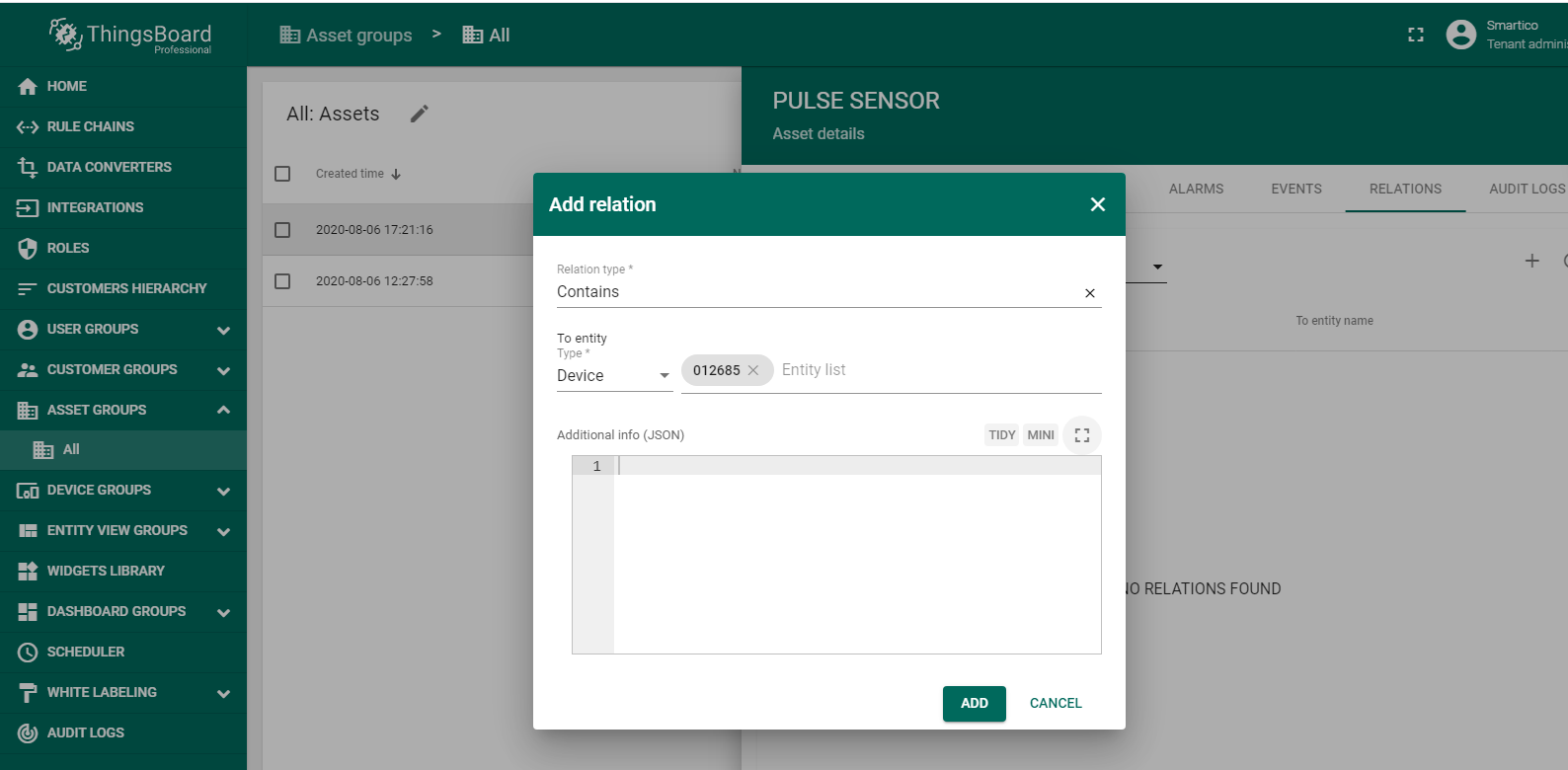Click the edit pencil next to All: Assets
Screen dimensions: 1568x770
point(420,115)
